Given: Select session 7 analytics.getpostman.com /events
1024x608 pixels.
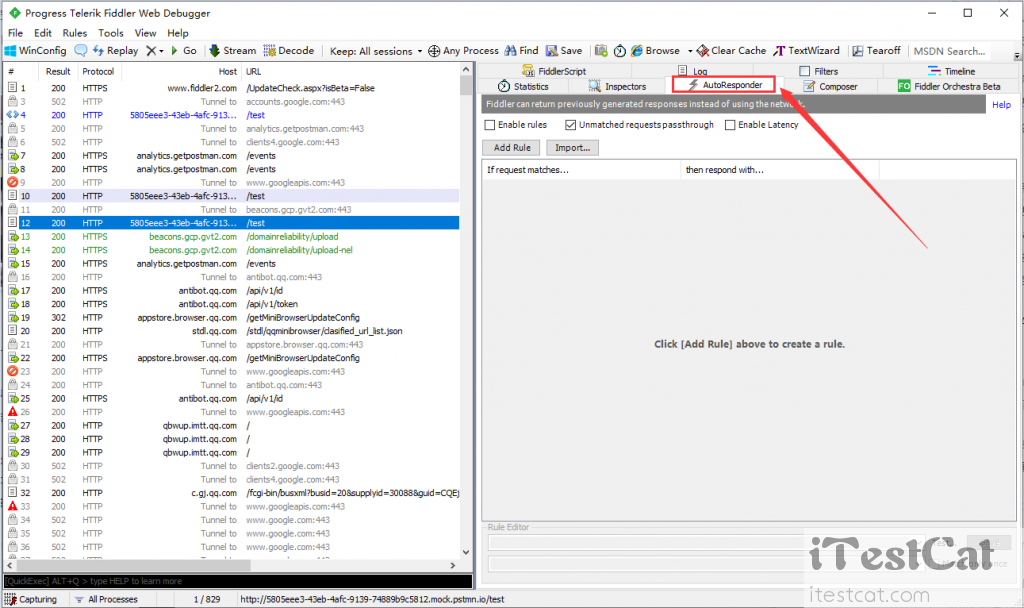Looking at the screenshot, I should coord(232,155).
